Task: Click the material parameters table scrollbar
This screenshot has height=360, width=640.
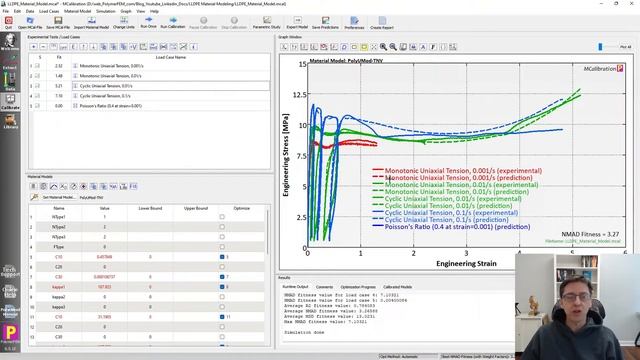Action: pyautogui.click(x=268, y=233)
